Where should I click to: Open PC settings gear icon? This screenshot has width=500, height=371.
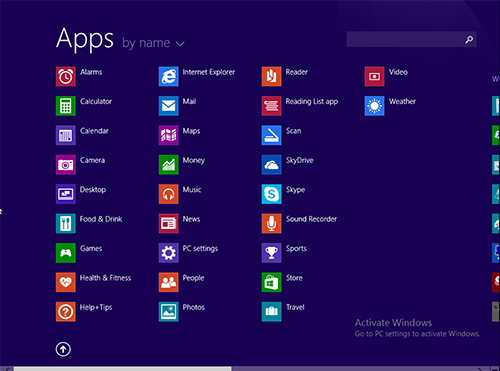click(x=168, y=253)
